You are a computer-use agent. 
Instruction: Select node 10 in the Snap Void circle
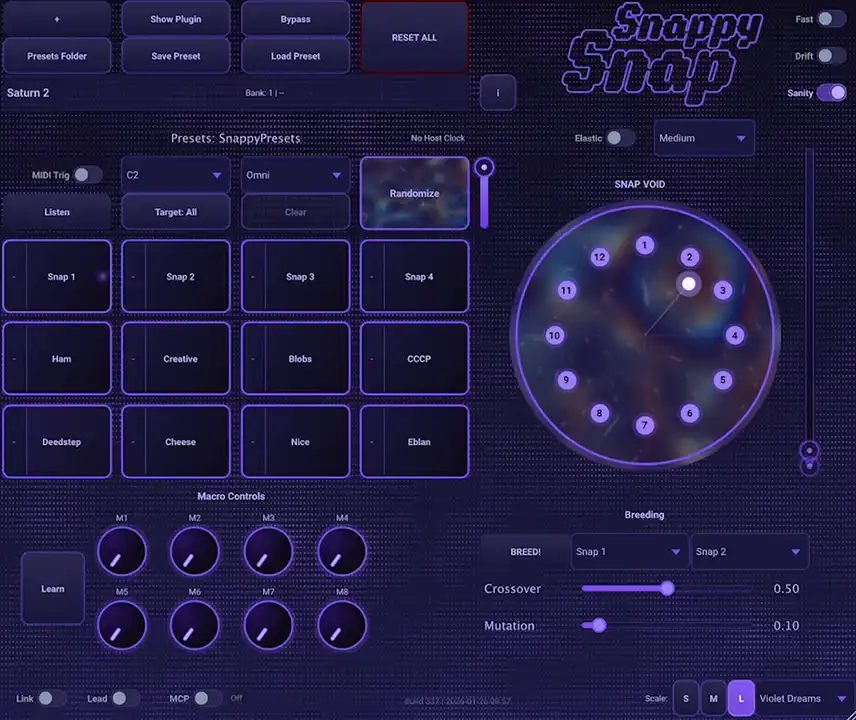(554, 336)
